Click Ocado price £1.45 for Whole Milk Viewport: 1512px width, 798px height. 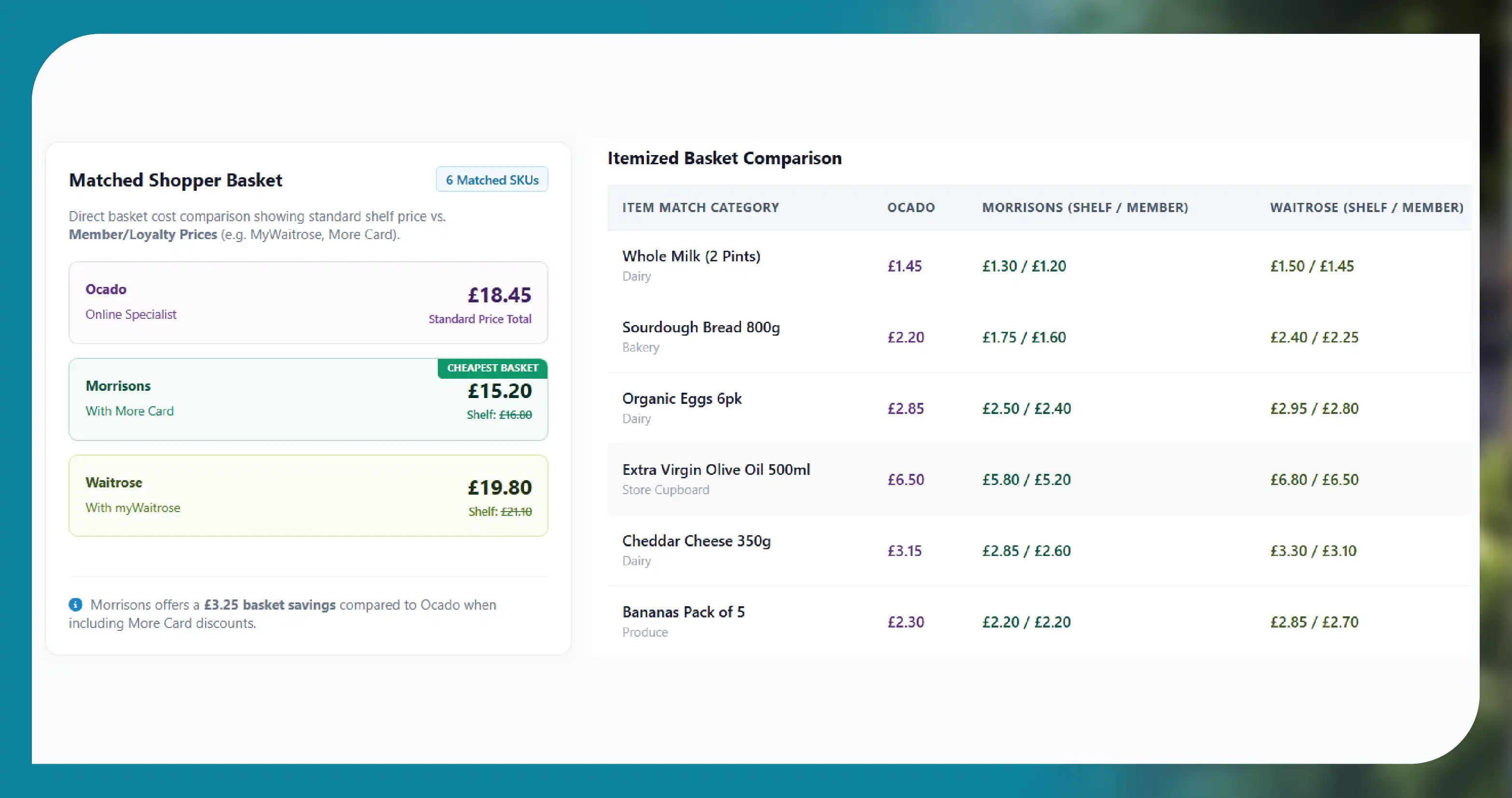click(905, 266)
